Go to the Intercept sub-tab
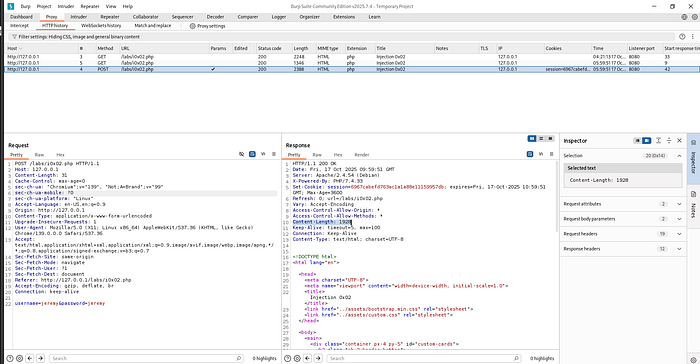Image resolution: width=700 pixels, height=364 pixels. 19,26
